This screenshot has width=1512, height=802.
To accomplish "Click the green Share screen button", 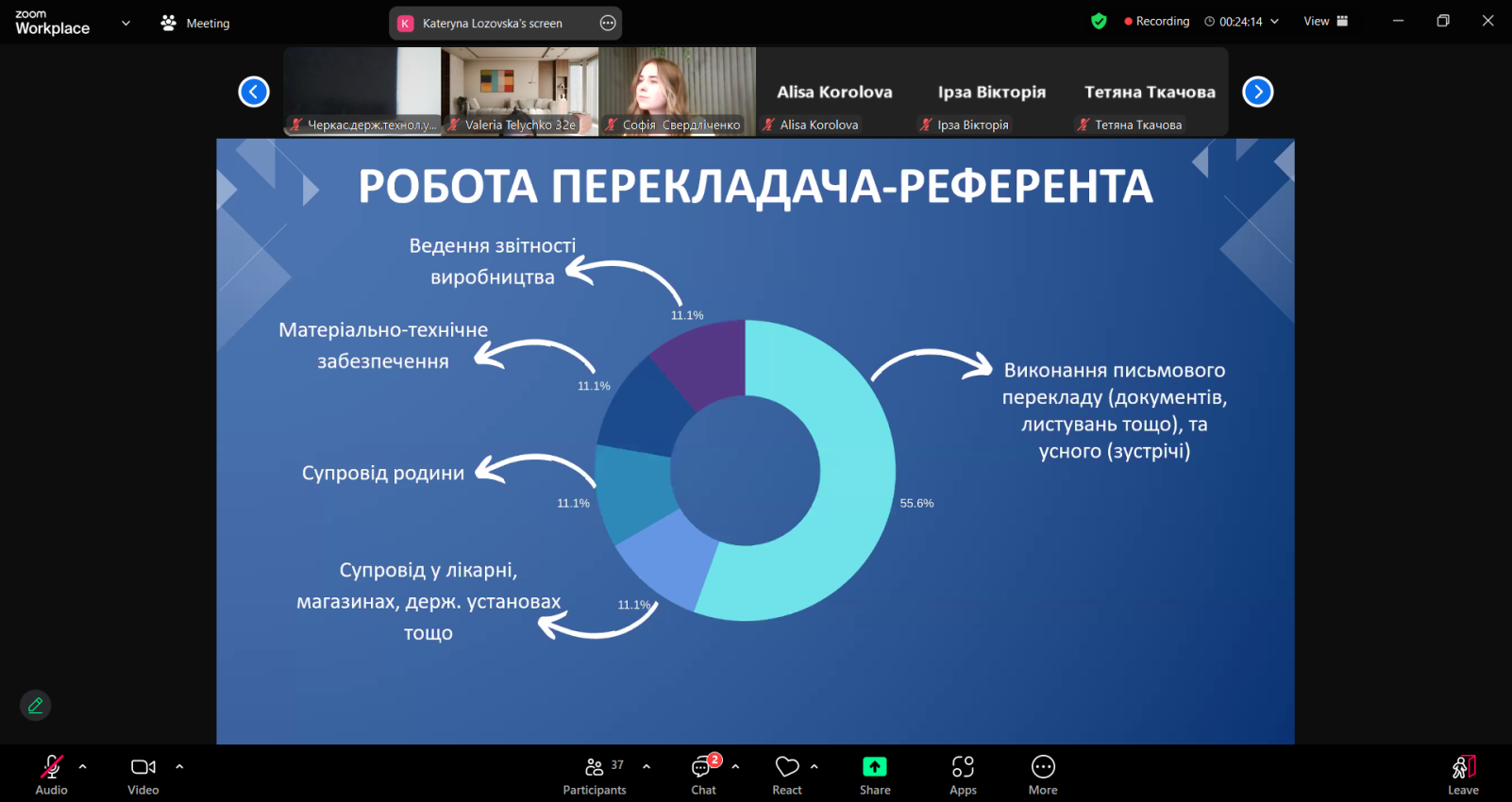I will [875, 775].
